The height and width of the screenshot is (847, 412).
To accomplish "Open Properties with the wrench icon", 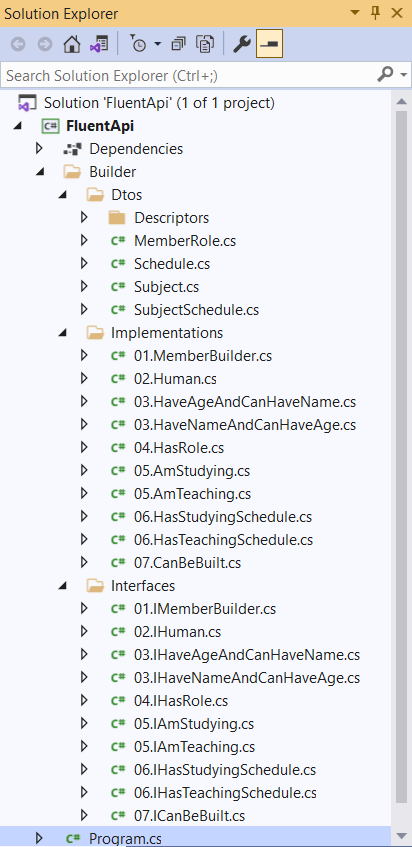I will (x=241, y=44).
